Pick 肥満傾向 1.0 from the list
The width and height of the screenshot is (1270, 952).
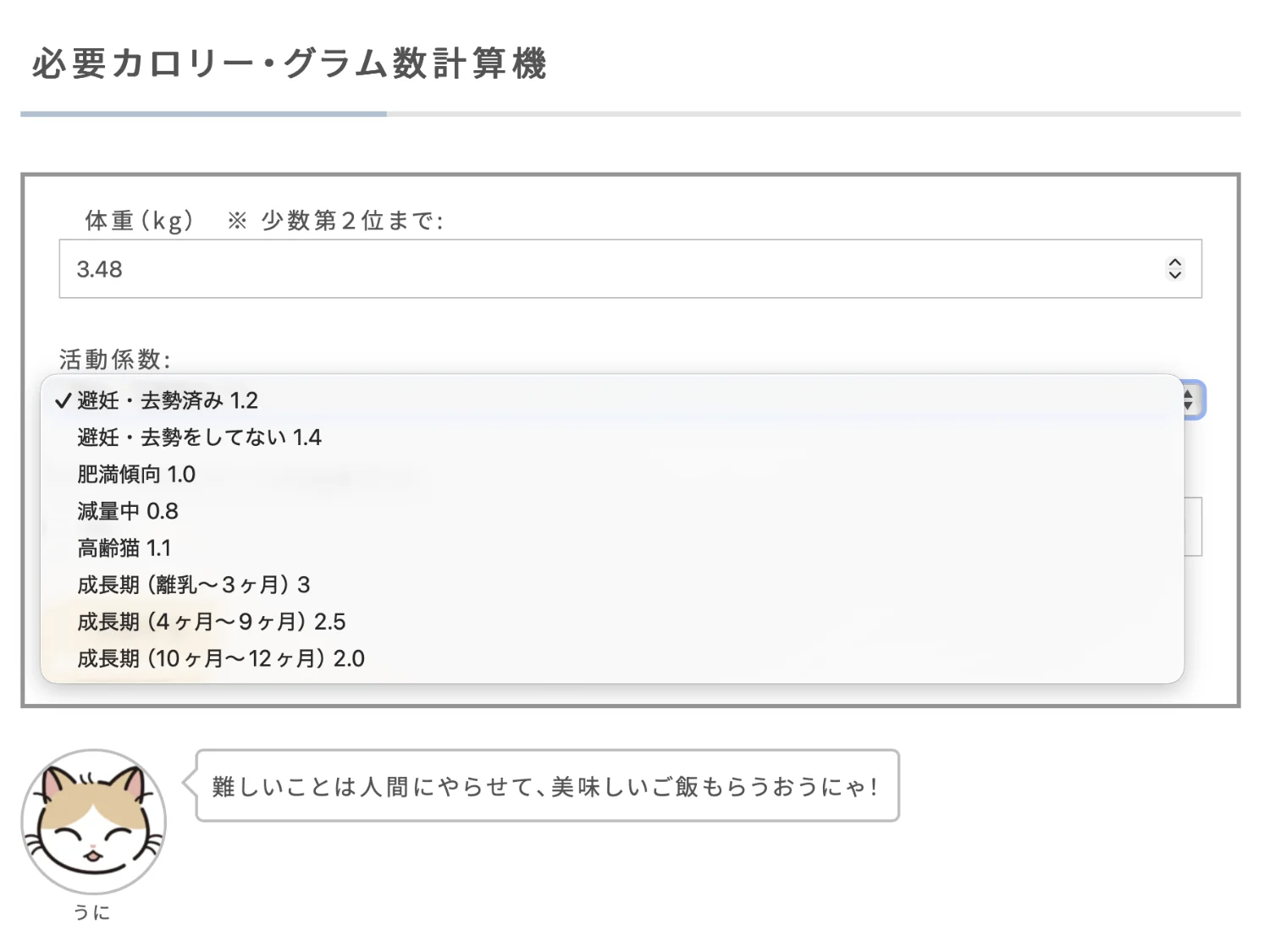[x=136, y=474]
